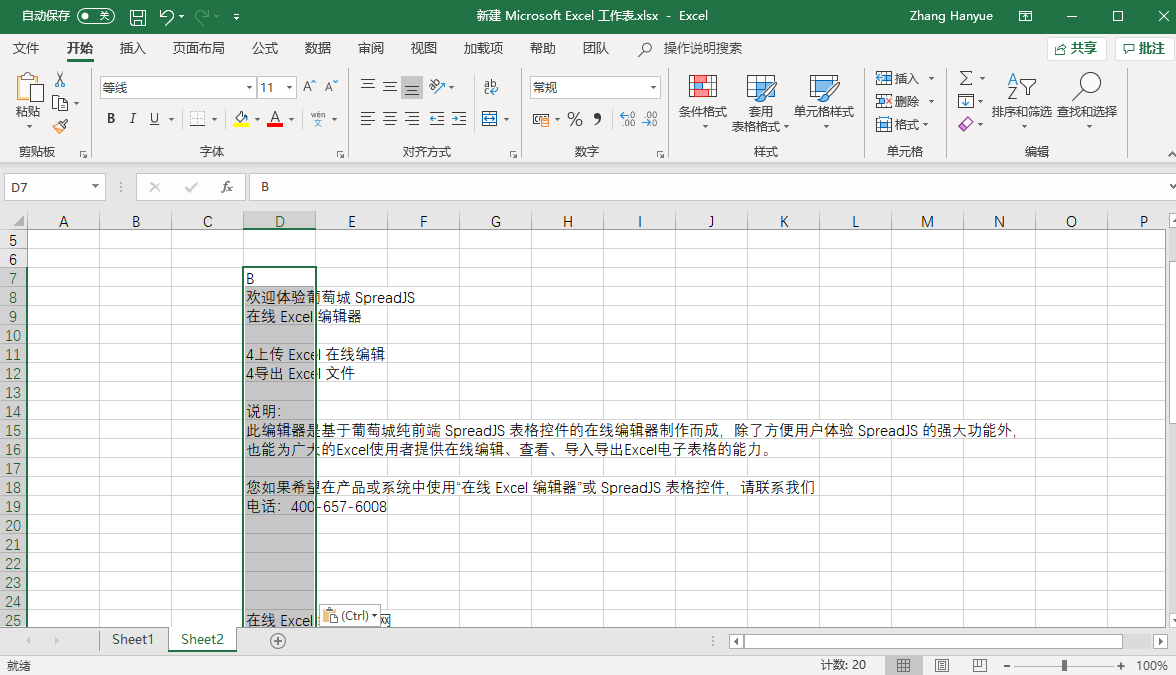Open the Page Layout (页面布局) tab

click(199, 48)
